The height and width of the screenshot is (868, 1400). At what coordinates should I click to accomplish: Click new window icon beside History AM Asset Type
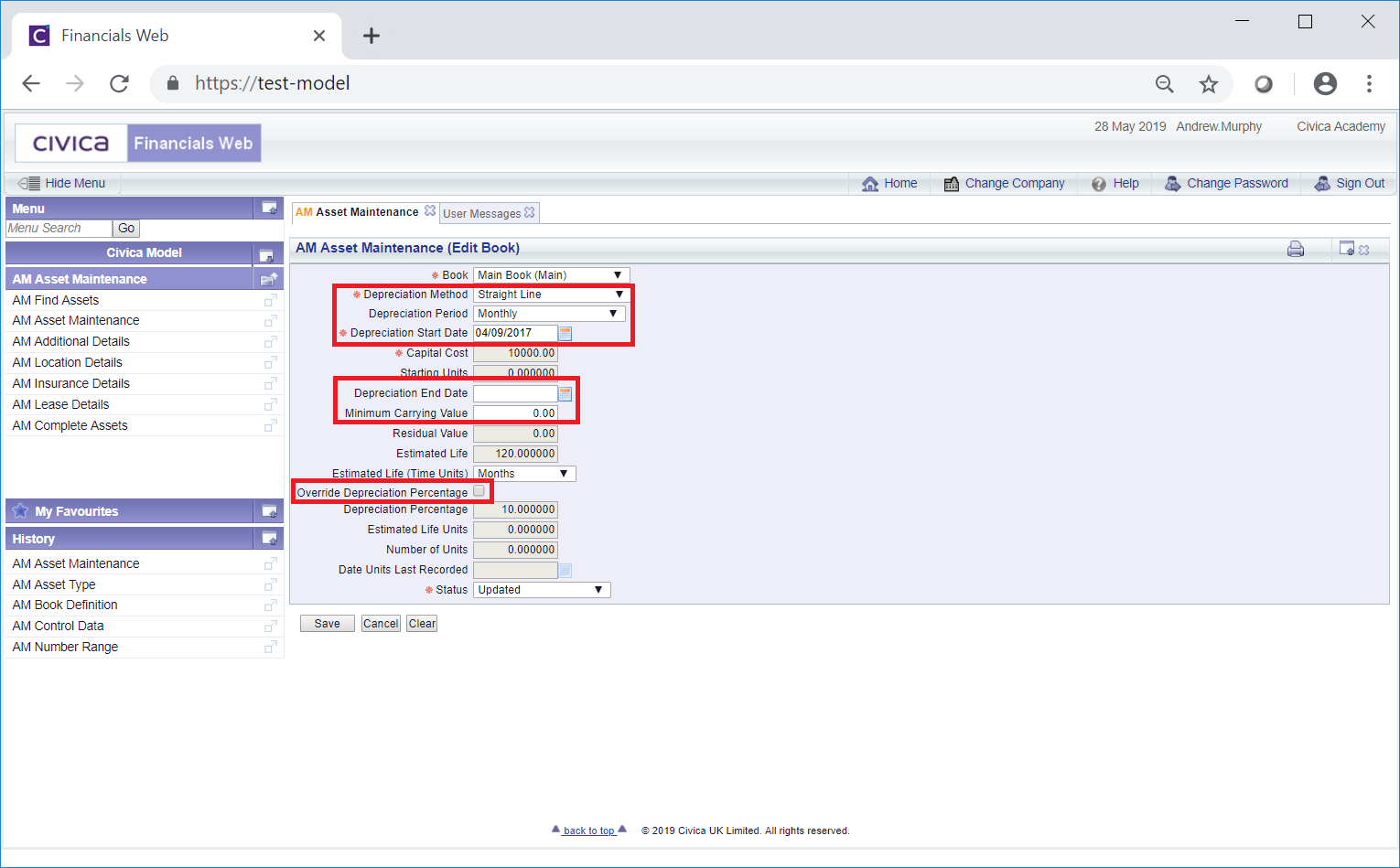pyautogui.click(x=271, y=584)
